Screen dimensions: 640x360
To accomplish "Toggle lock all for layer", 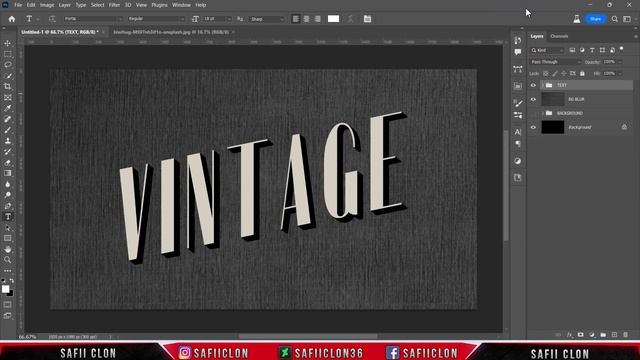I will (x=582, y=73).
